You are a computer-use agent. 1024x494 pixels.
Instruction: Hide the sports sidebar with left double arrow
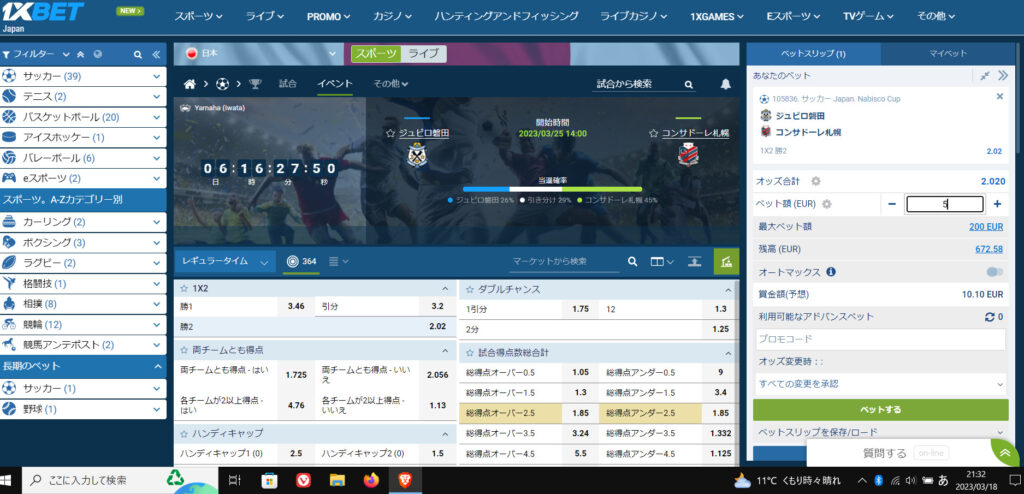pyautogui.click(x=156, y=55)
